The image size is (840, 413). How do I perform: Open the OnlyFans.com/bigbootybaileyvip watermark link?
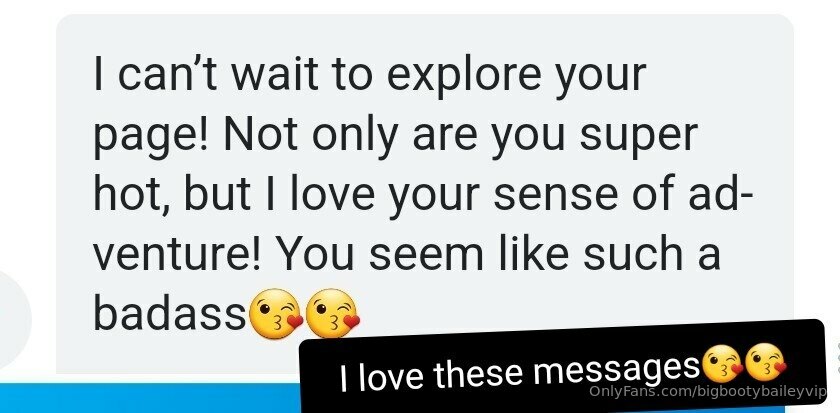pyautogui.click(x=707, y=392)
